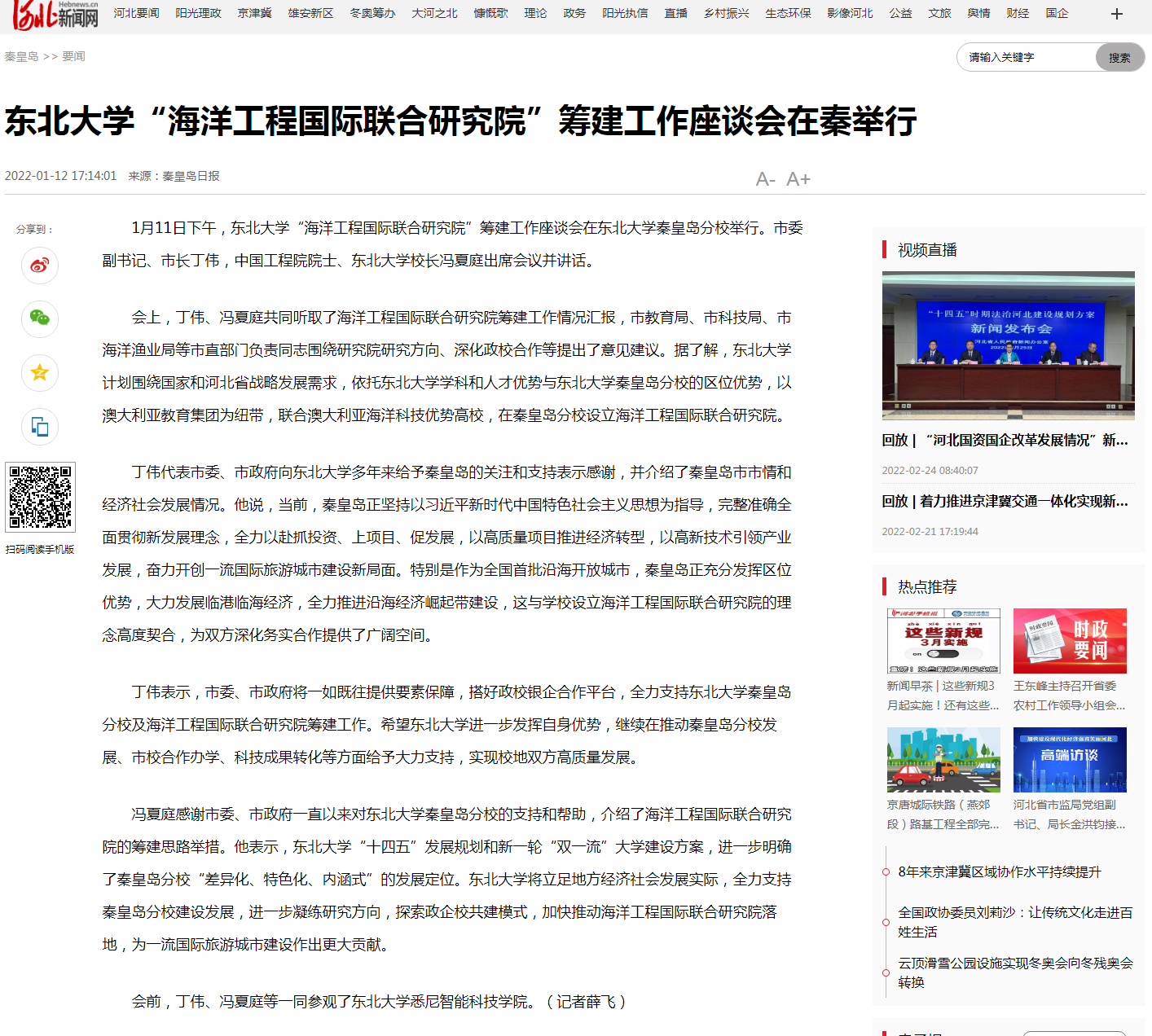Click the source label 秦皇岛日报
Image resolution: width=1152 pixels, height=1036 pixels.
(x=191, y=176)
